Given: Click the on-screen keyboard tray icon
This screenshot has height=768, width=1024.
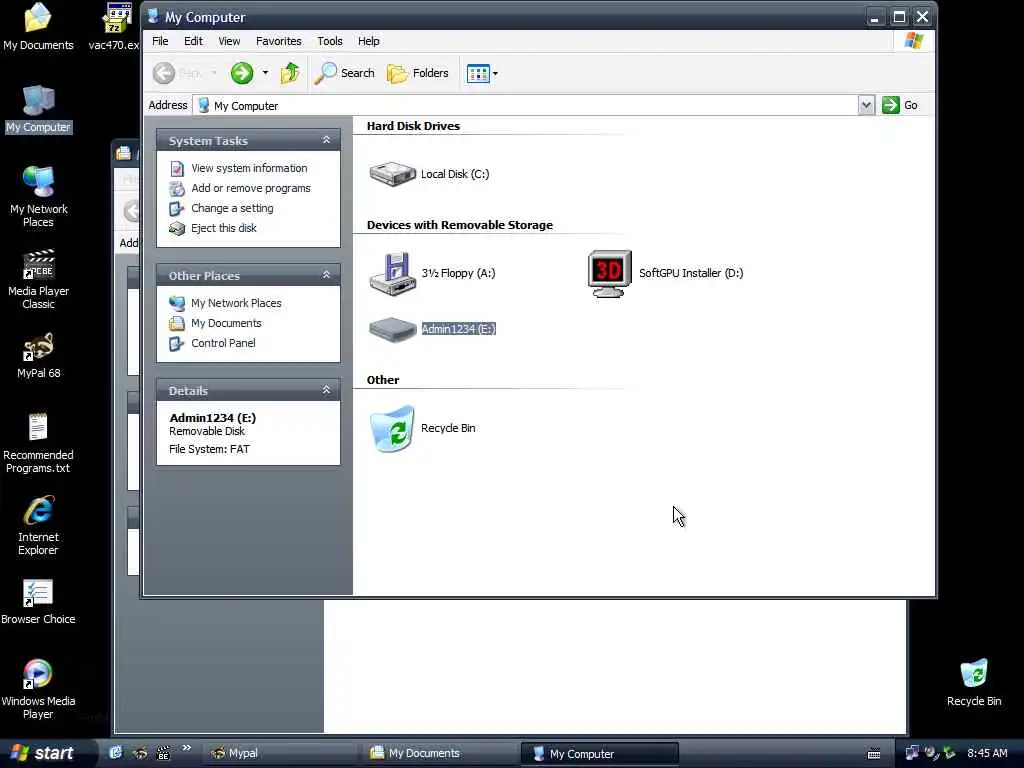Looking at the screenshot, I should [x=874, y=754].
